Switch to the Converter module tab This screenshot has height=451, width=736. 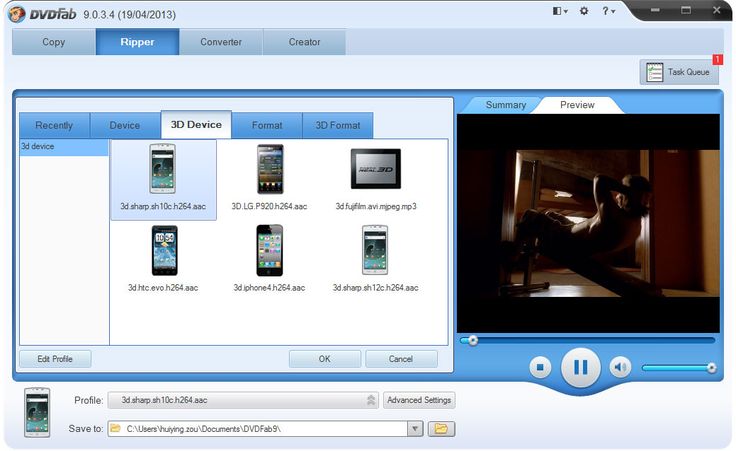[221, 42]
